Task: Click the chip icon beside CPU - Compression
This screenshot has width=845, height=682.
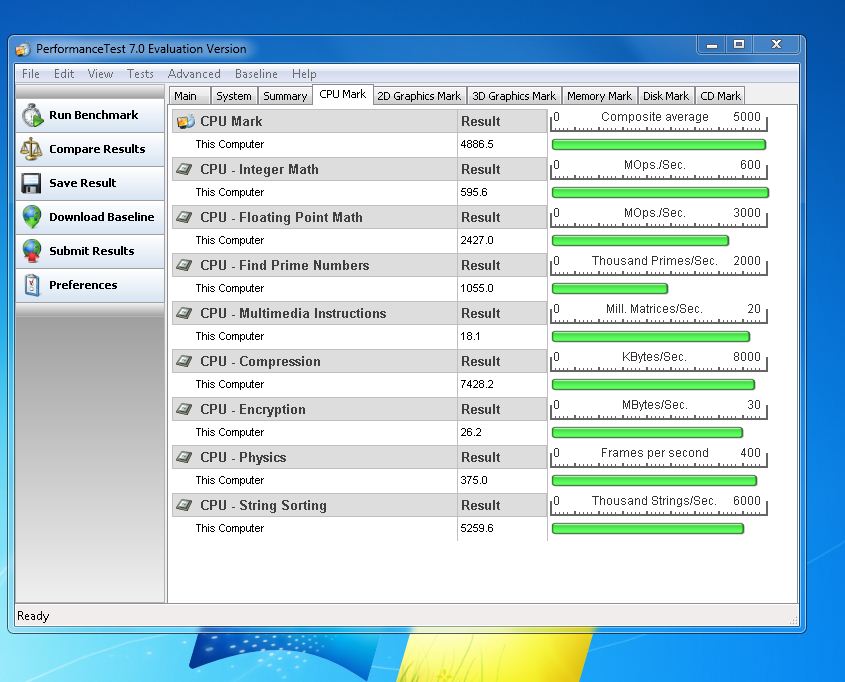Action: pyautogui.click(x=184, y=361)
